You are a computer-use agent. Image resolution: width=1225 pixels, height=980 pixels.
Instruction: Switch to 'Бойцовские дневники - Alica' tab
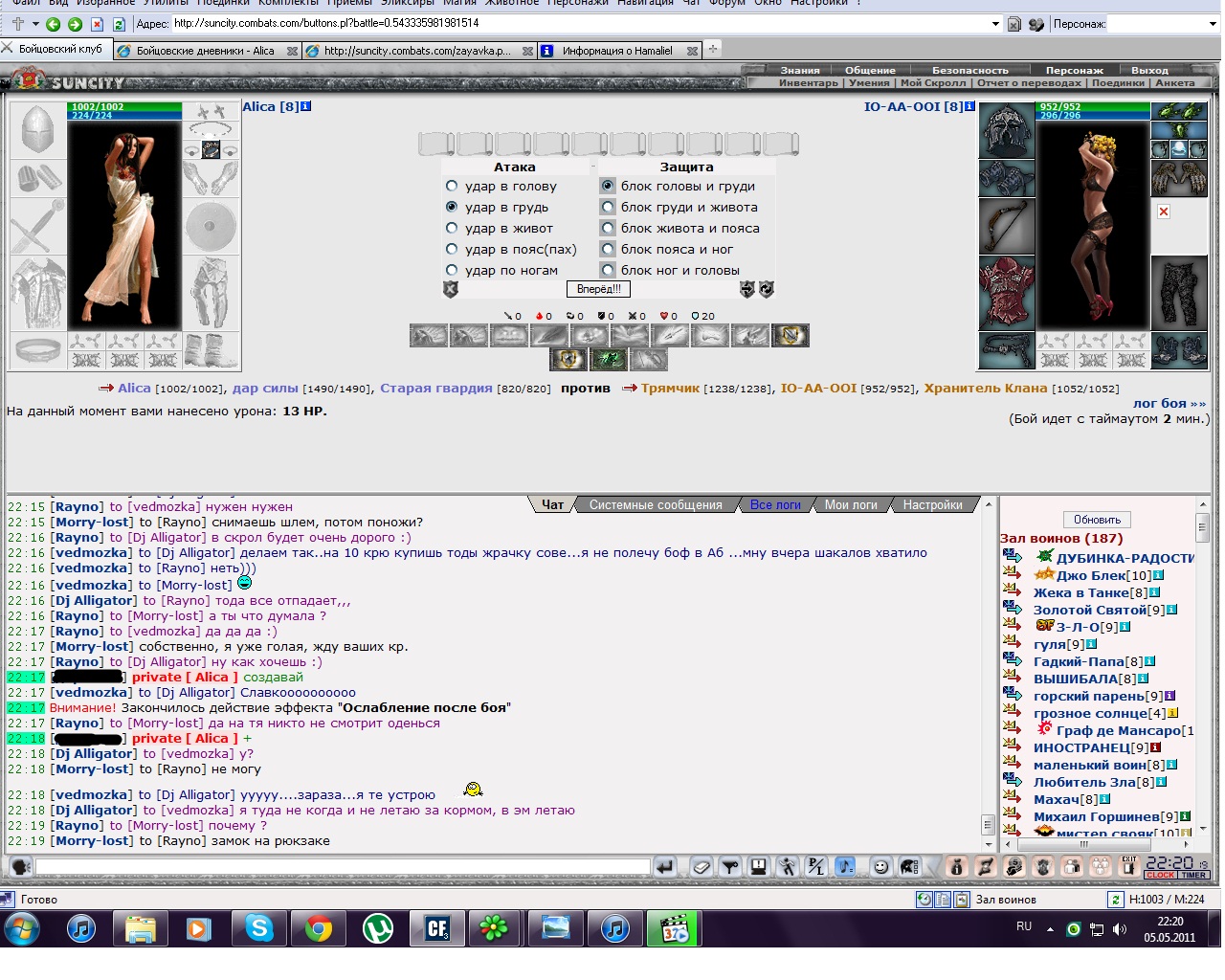[x=207, y=51]
